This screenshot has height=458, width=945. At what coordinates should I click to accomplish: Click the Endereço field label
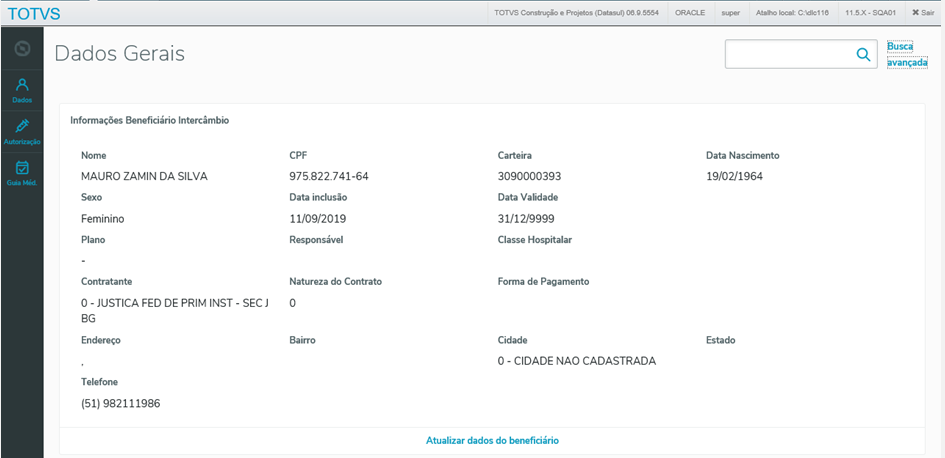point(101,340)
